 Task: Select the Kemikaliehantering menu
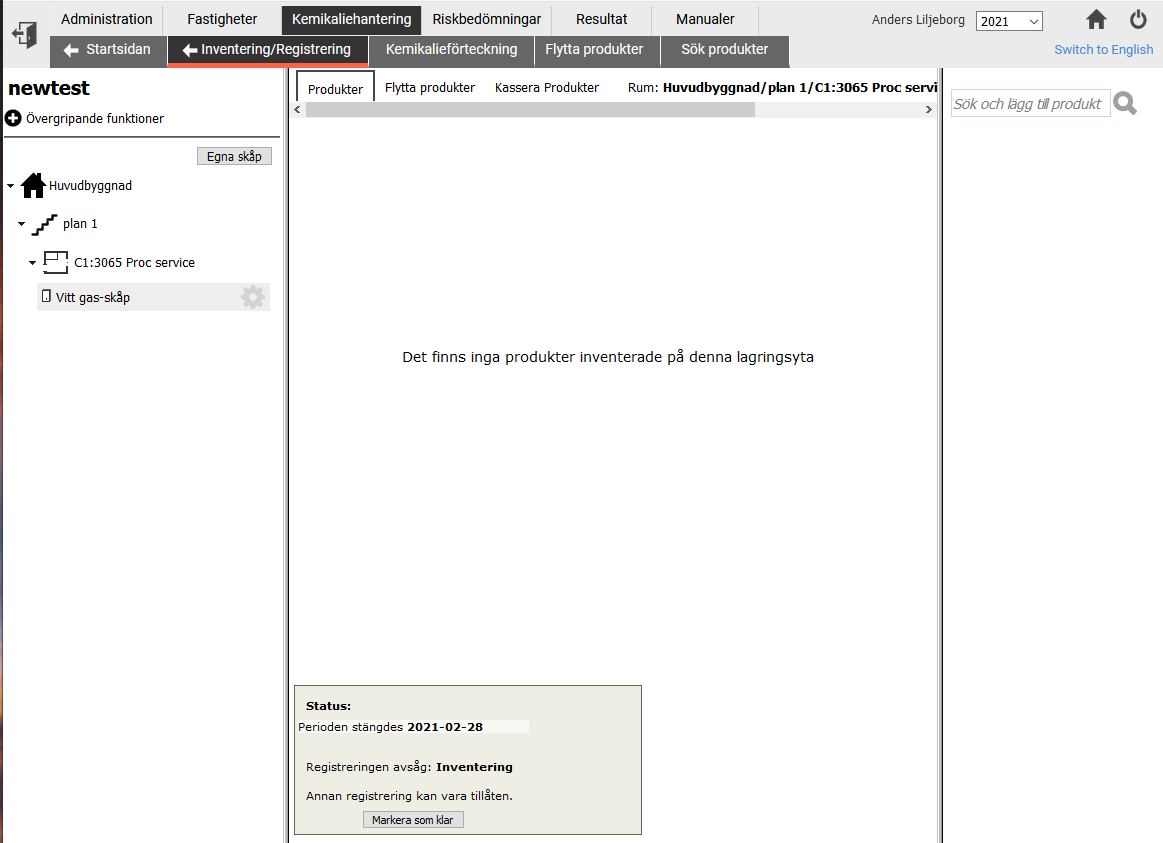(x=352, y=19)
